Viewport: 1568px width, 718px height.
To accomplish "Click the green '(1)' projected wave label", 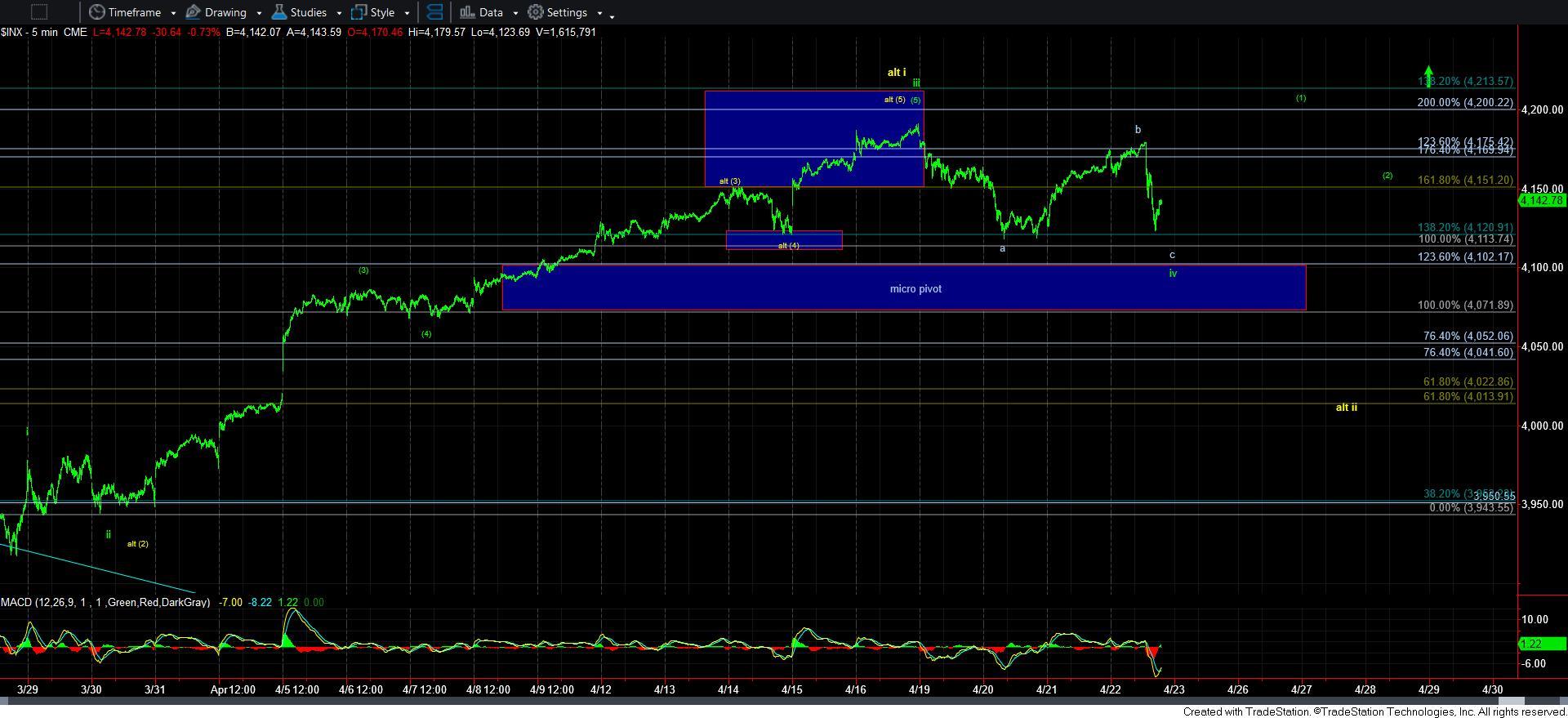I will [x=1301, y=98].
